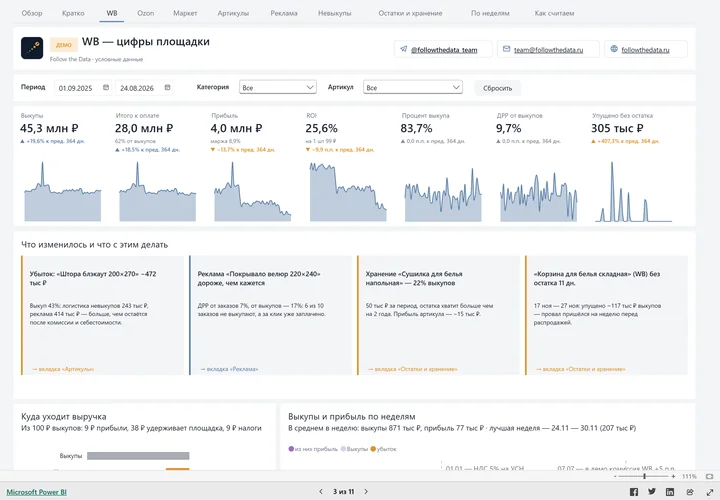Go to the По неделям tab
This screenshot has height=500, width=720.
pos(490,13)
